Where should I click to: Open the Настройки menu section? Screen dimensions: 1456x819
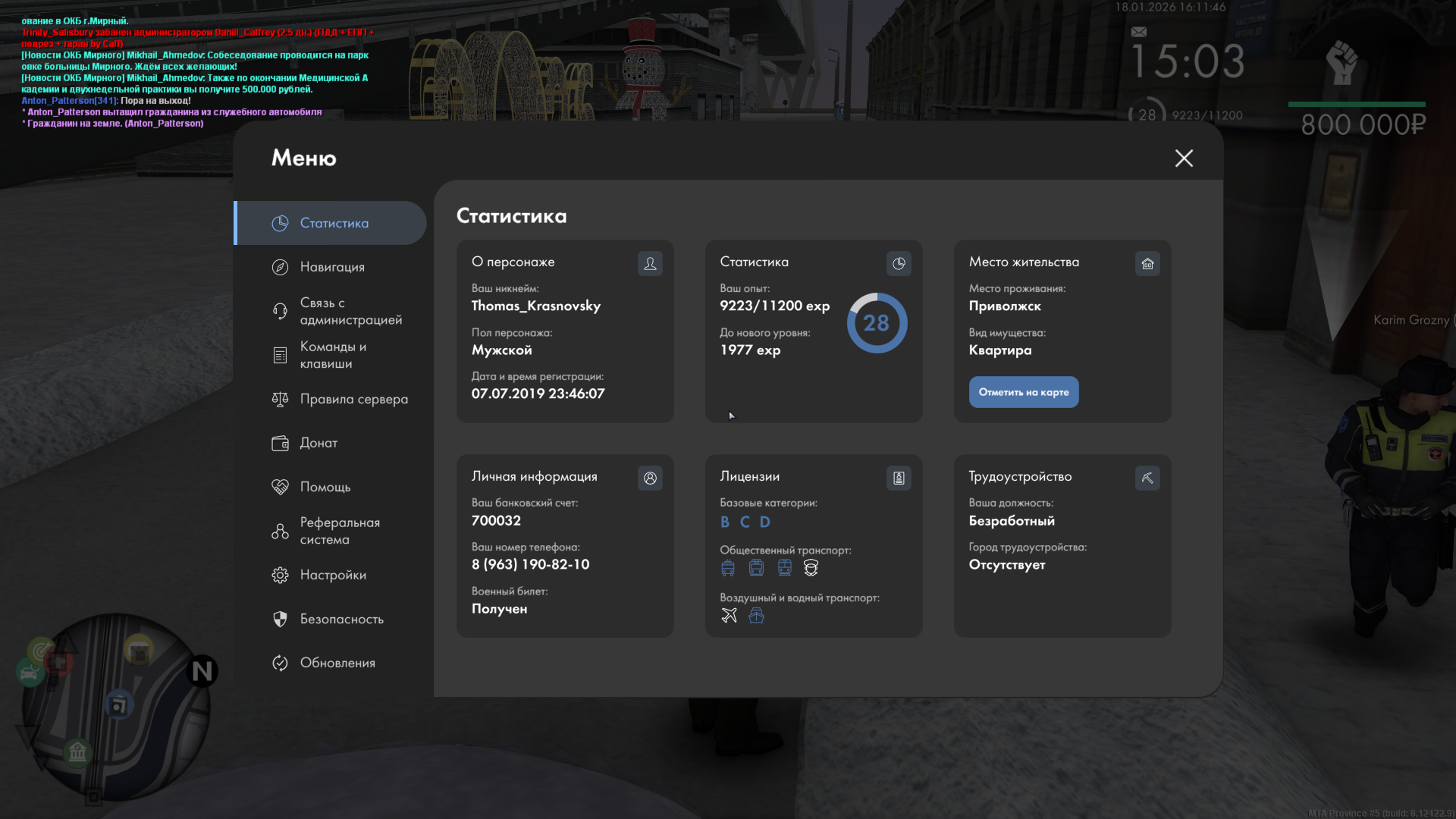(332, 575)
